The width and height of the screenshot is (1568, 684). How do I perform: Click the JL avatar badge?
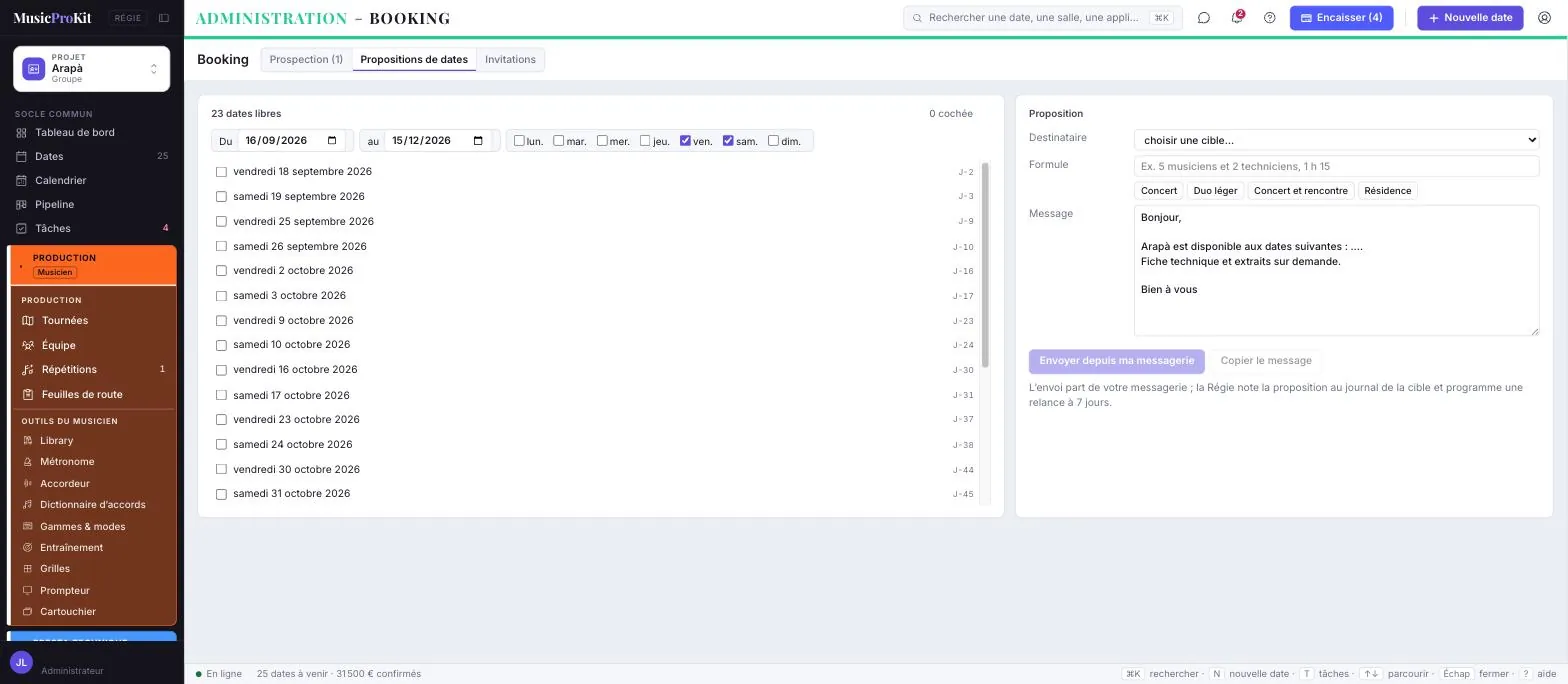(x=21, y=663)
